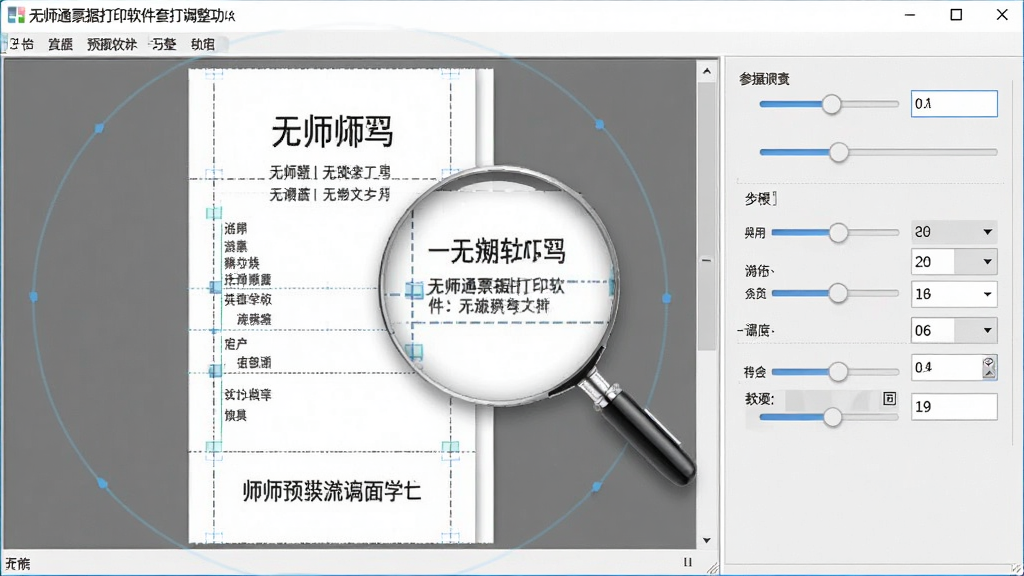Open the third, four-character menu bar item
This screenshot has width=1024, height=576.
click(x=112, y=44)
